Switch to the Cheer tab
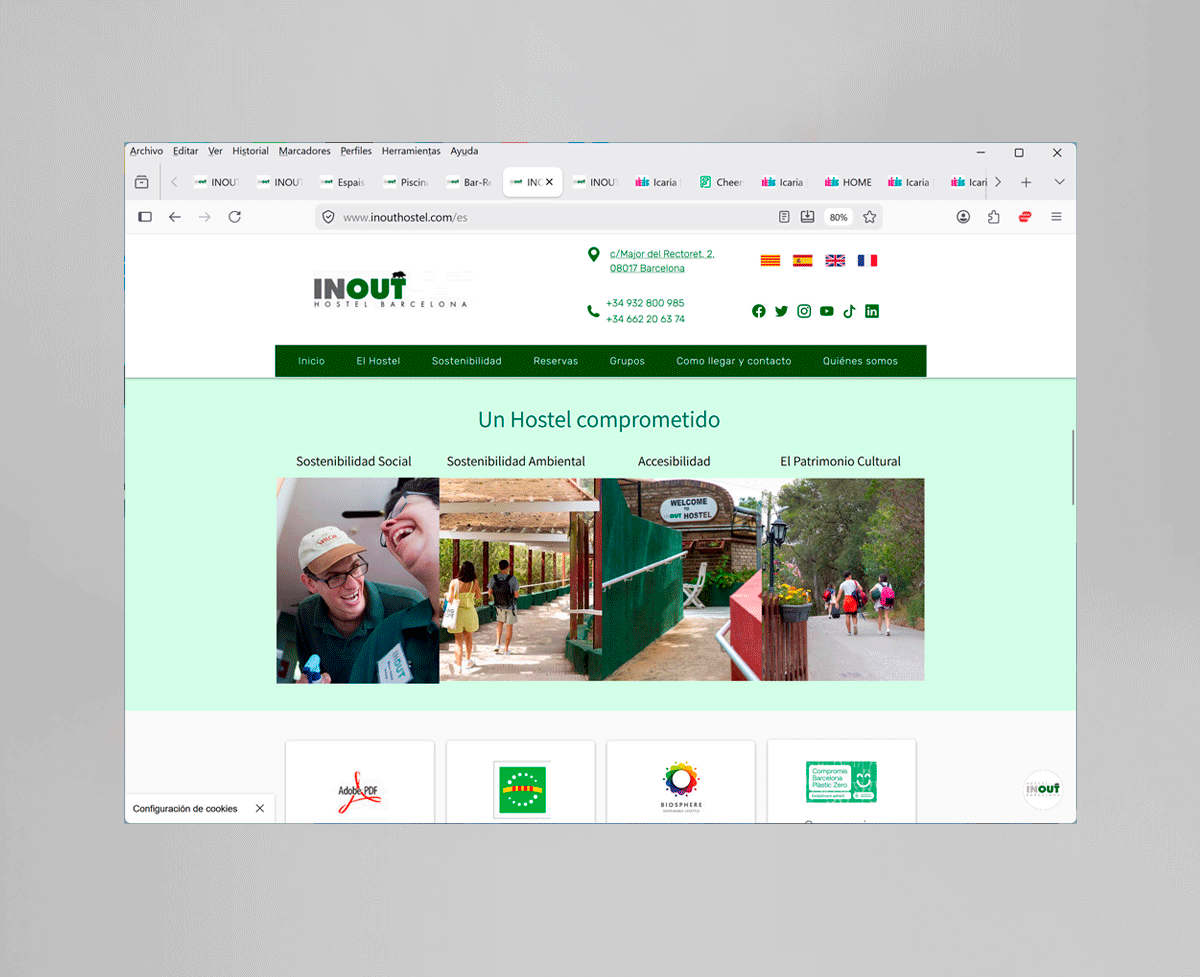Image resolution: width=1200 pixels, height=977 pixels. pyautogui.click(x=722, y=182)
